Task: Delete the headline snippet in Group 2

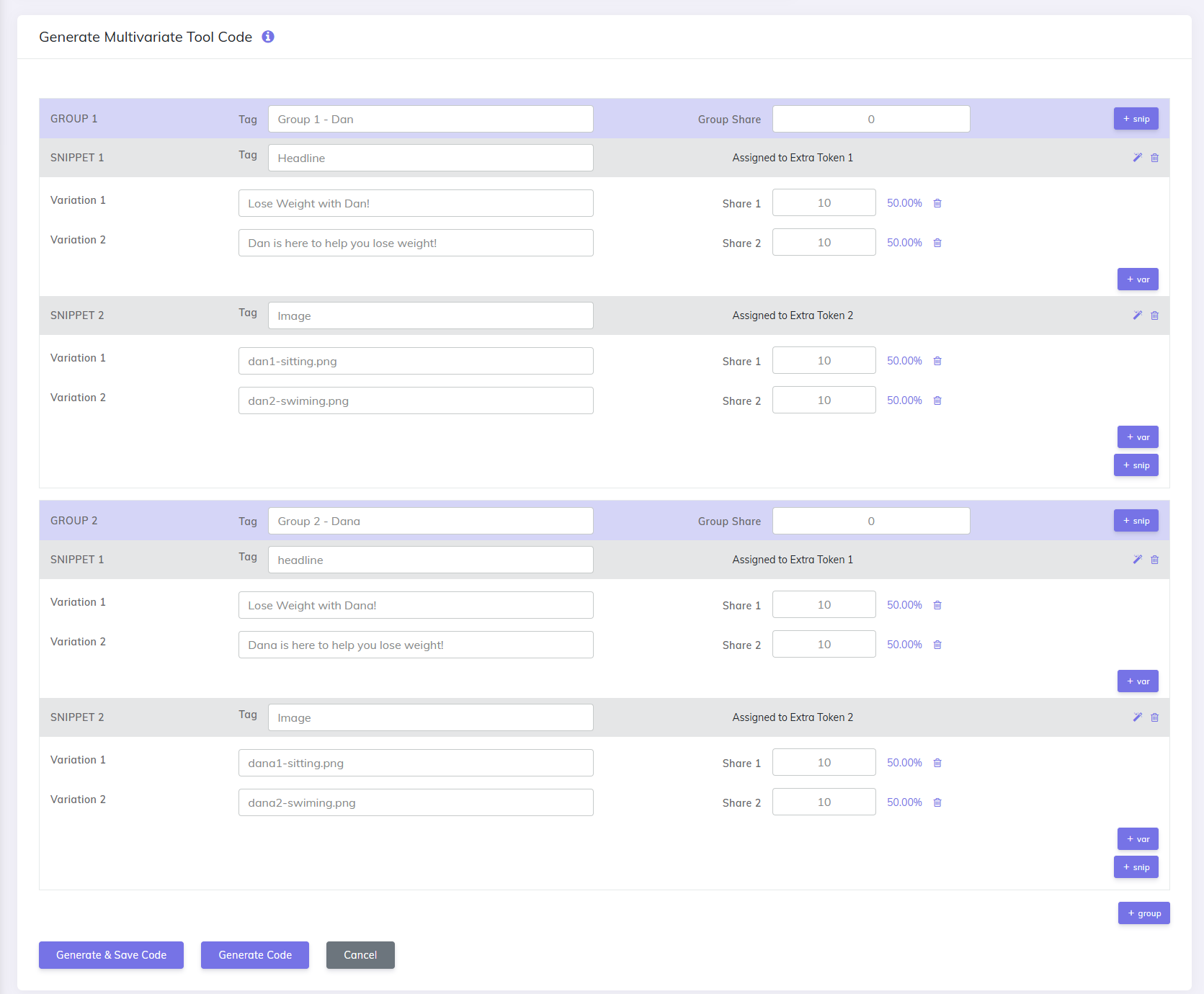Action: pos(1155,559)
